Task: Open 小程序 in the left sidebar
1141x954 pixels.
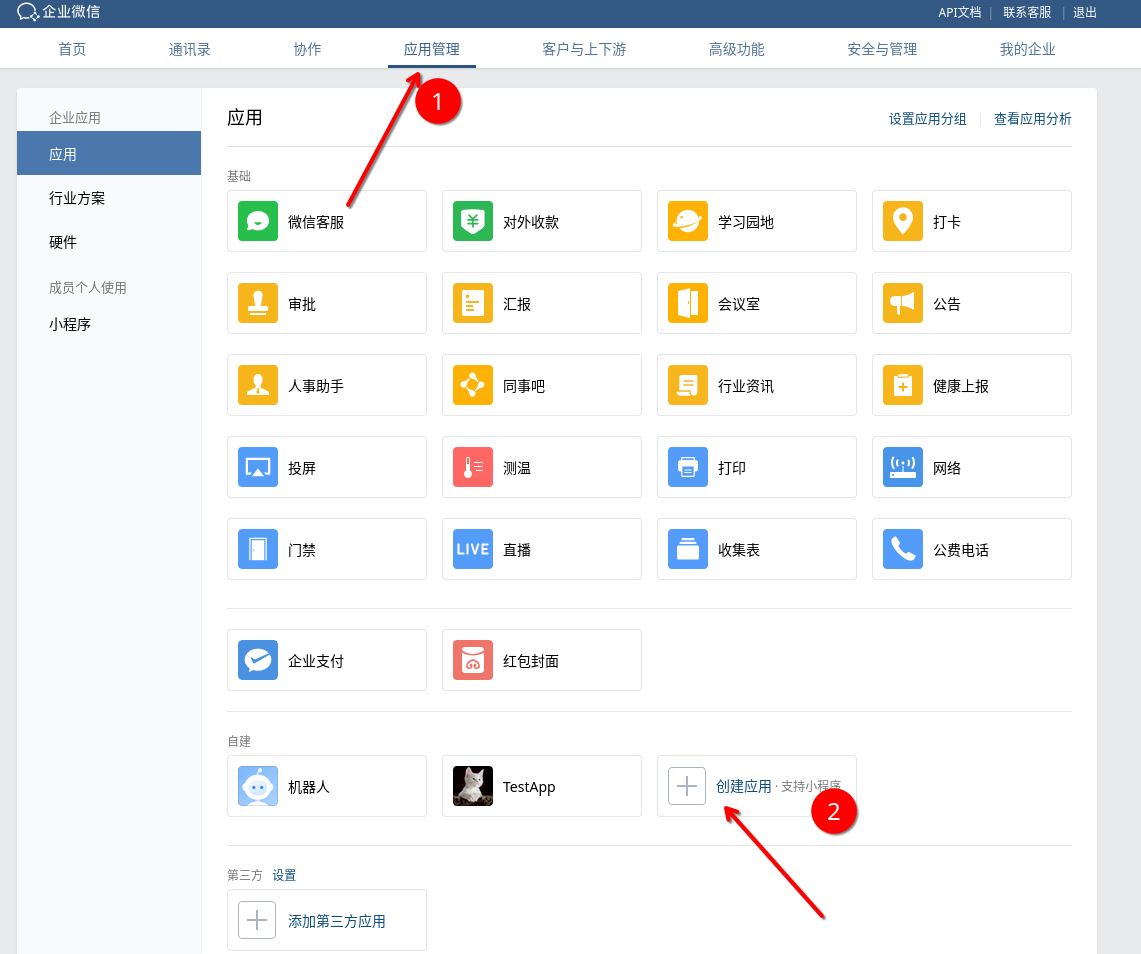Action: click(70, 324)
